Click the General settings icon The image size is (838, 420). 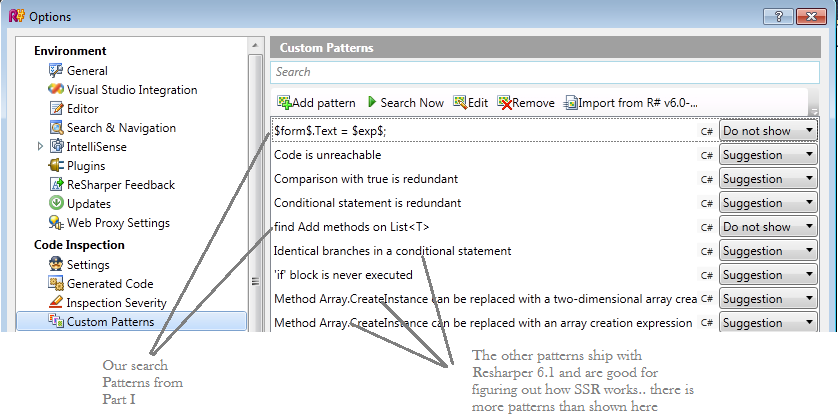pyautogui.click(x=56, y=71)
